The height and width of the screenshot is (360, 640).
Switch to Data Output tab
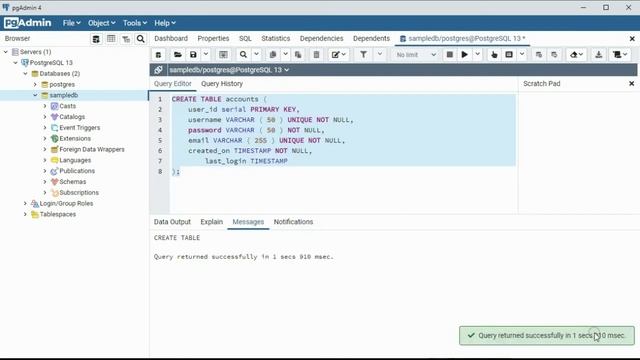(172, 222)
